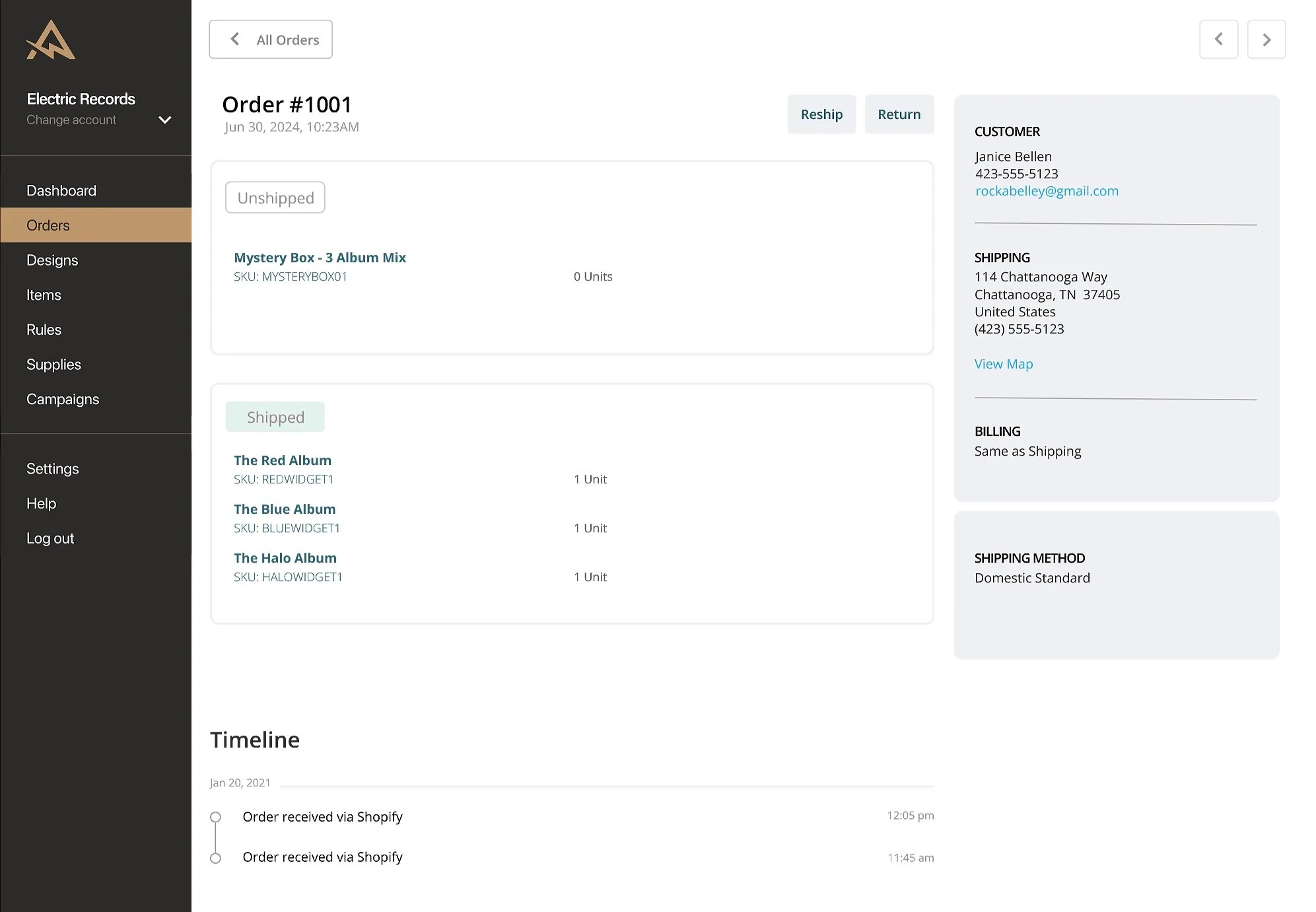Go to the Campaigns page
Screen dimensions: 1316x912
click(63, 400)
